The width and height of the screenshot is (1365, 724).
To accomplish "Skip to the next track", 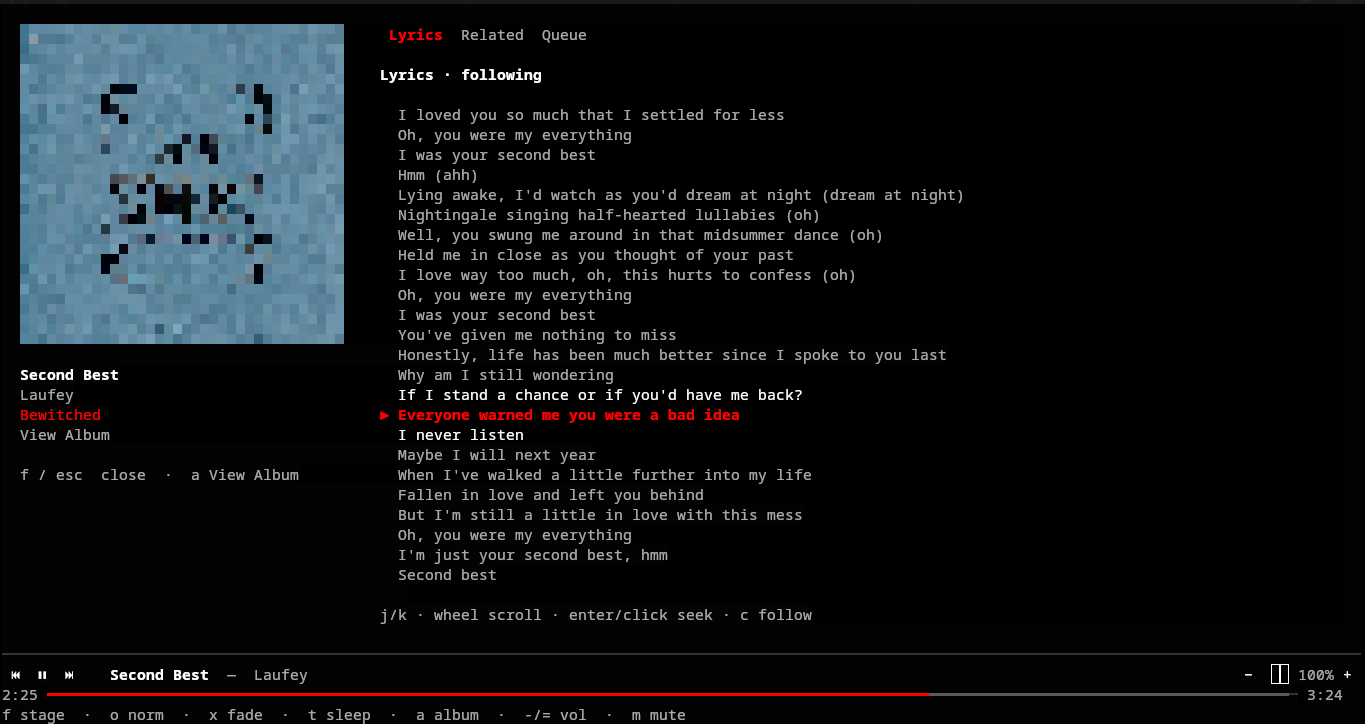I will [x=69, y=675].
